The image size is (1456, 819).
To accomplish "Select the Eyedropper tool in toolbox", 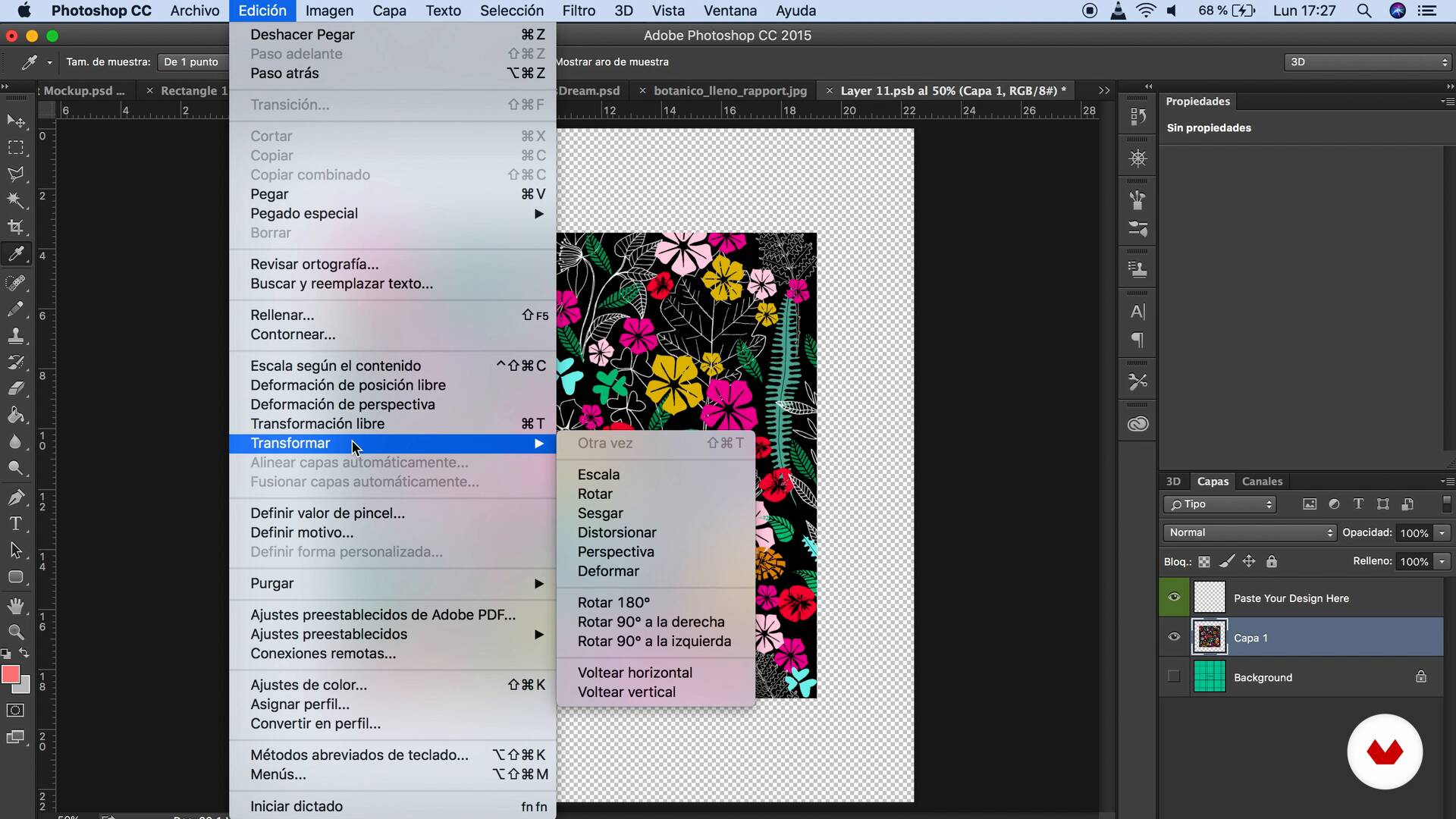I will (x=16, y=254).
